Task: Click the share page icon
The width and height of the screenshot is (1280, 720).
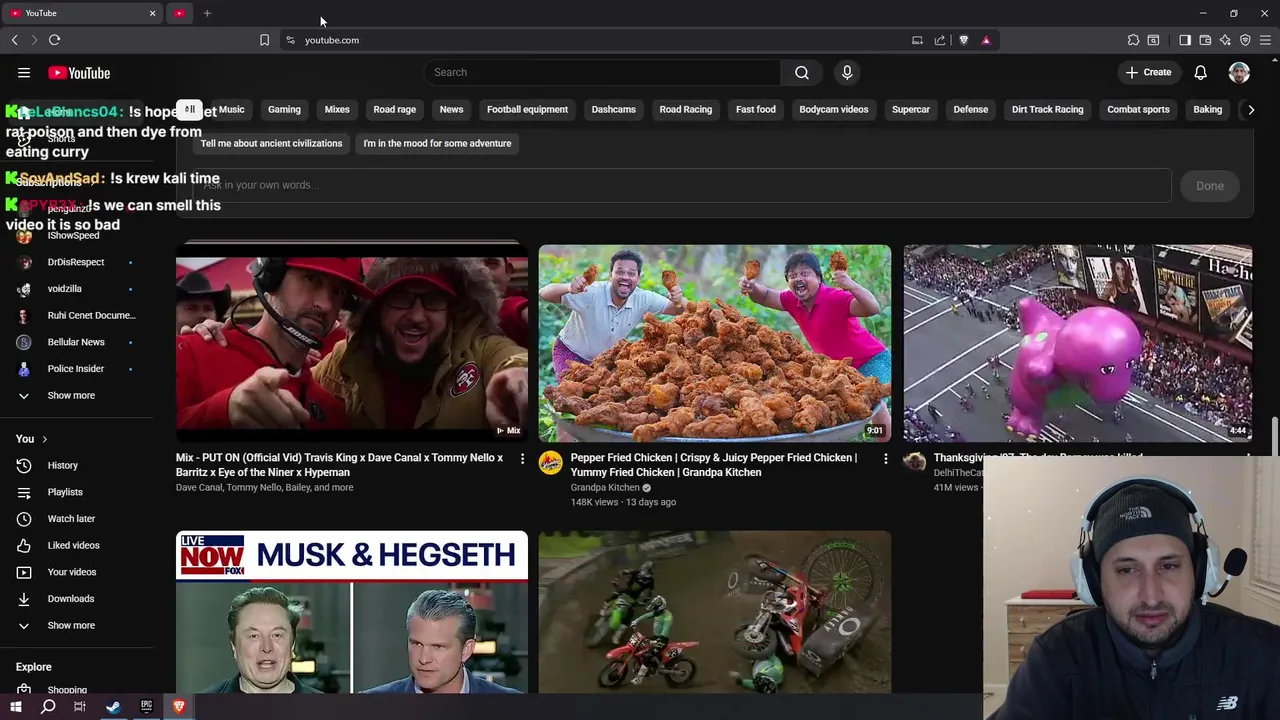Action: pos(940,40)
